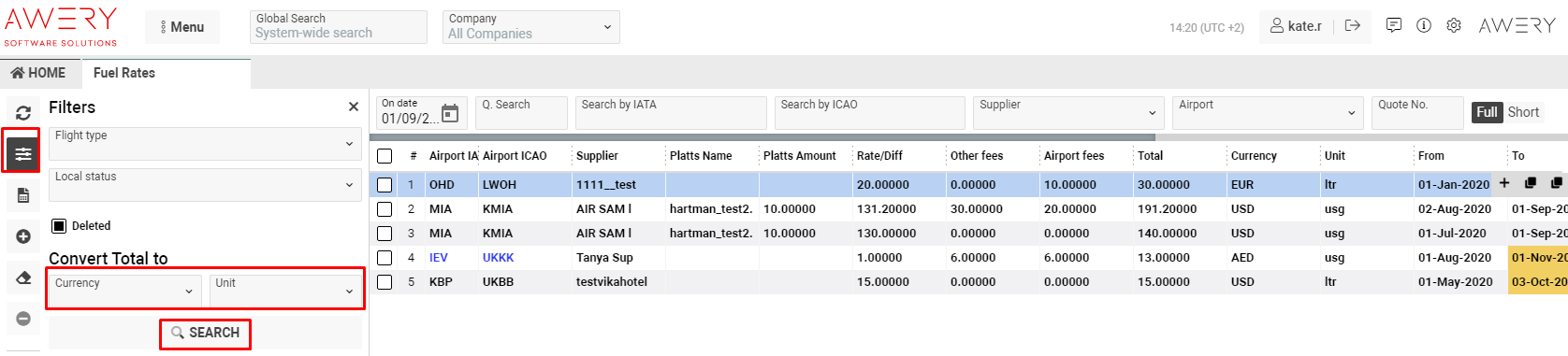1568x356 pixels.
Task: Open the settings gear icon
Action: [x=1453, y=25]
